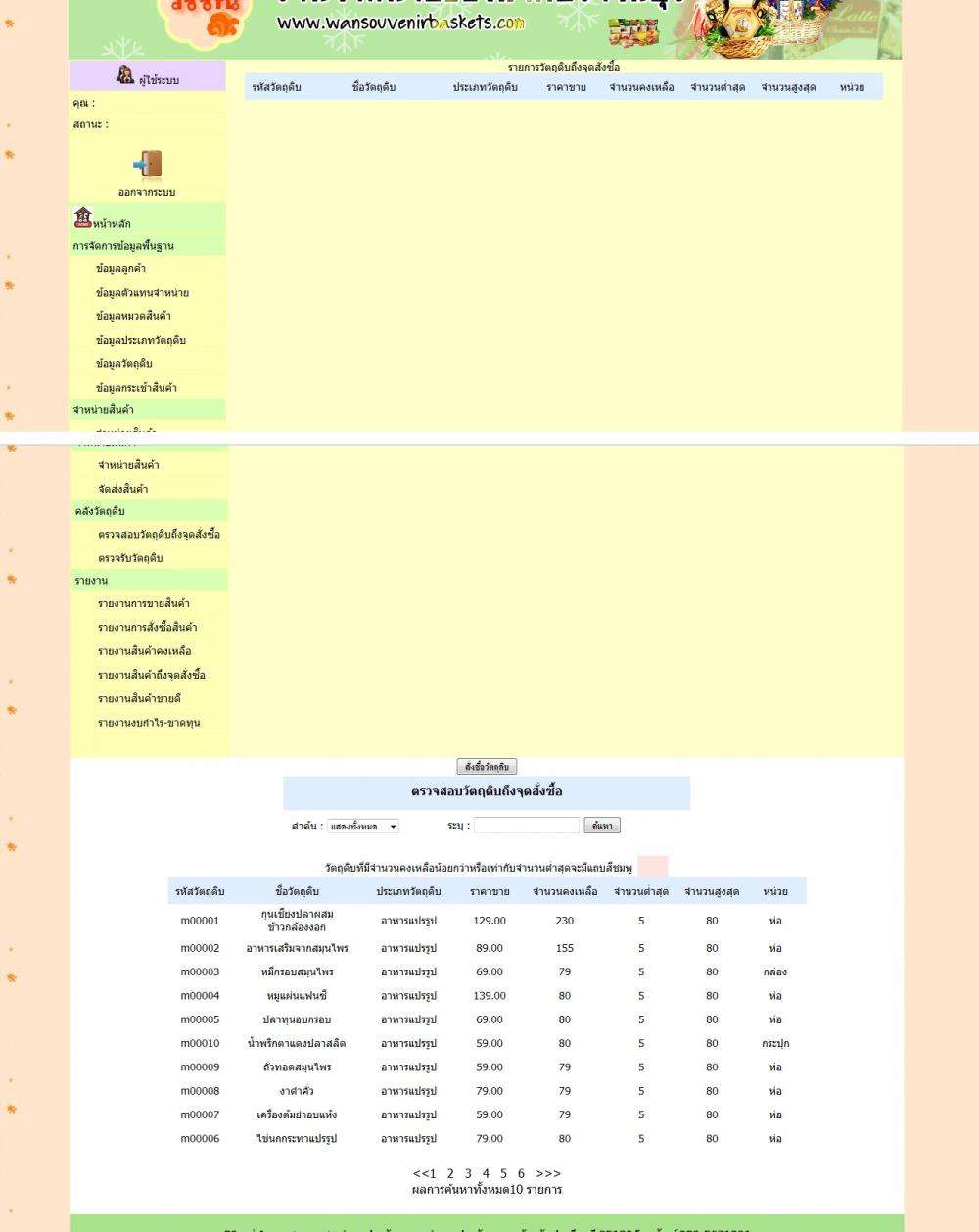The height and width of the screenshot is (1232, 979).
Task: Click the www.wansouvenirbaskets.com banner address
Action: click(400, 23)
